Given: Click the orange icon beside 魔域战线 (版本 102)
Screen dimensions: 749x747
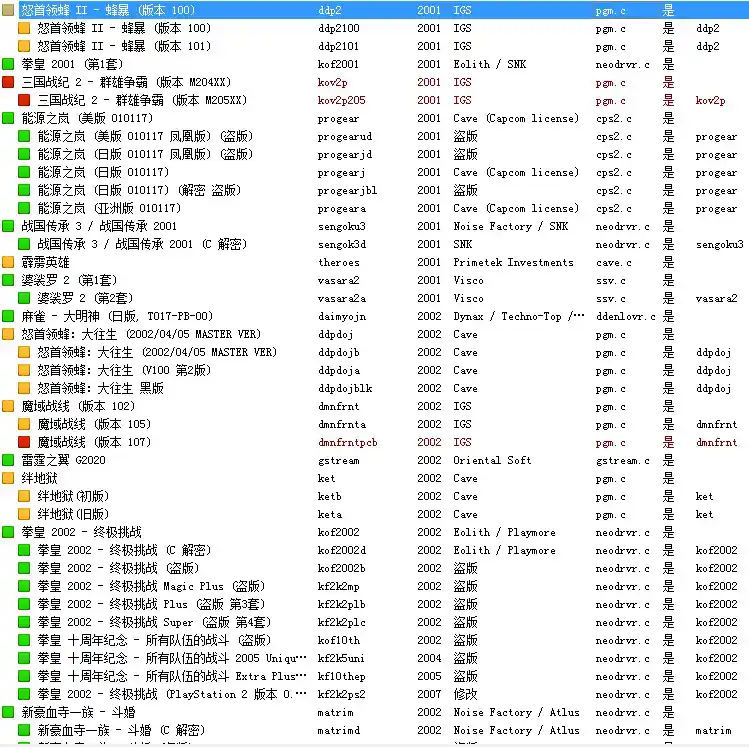Looking at the screenshot, I should [8, 406].
